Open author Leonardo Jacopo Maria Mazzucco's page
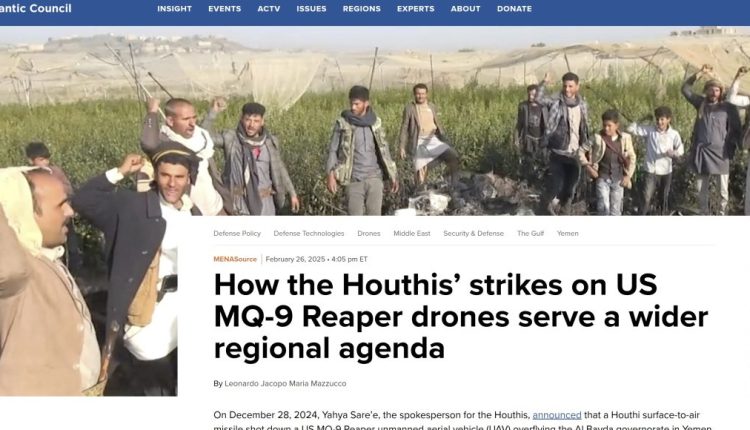This screenshot has height=430, width=750. (x=286, y=384)
